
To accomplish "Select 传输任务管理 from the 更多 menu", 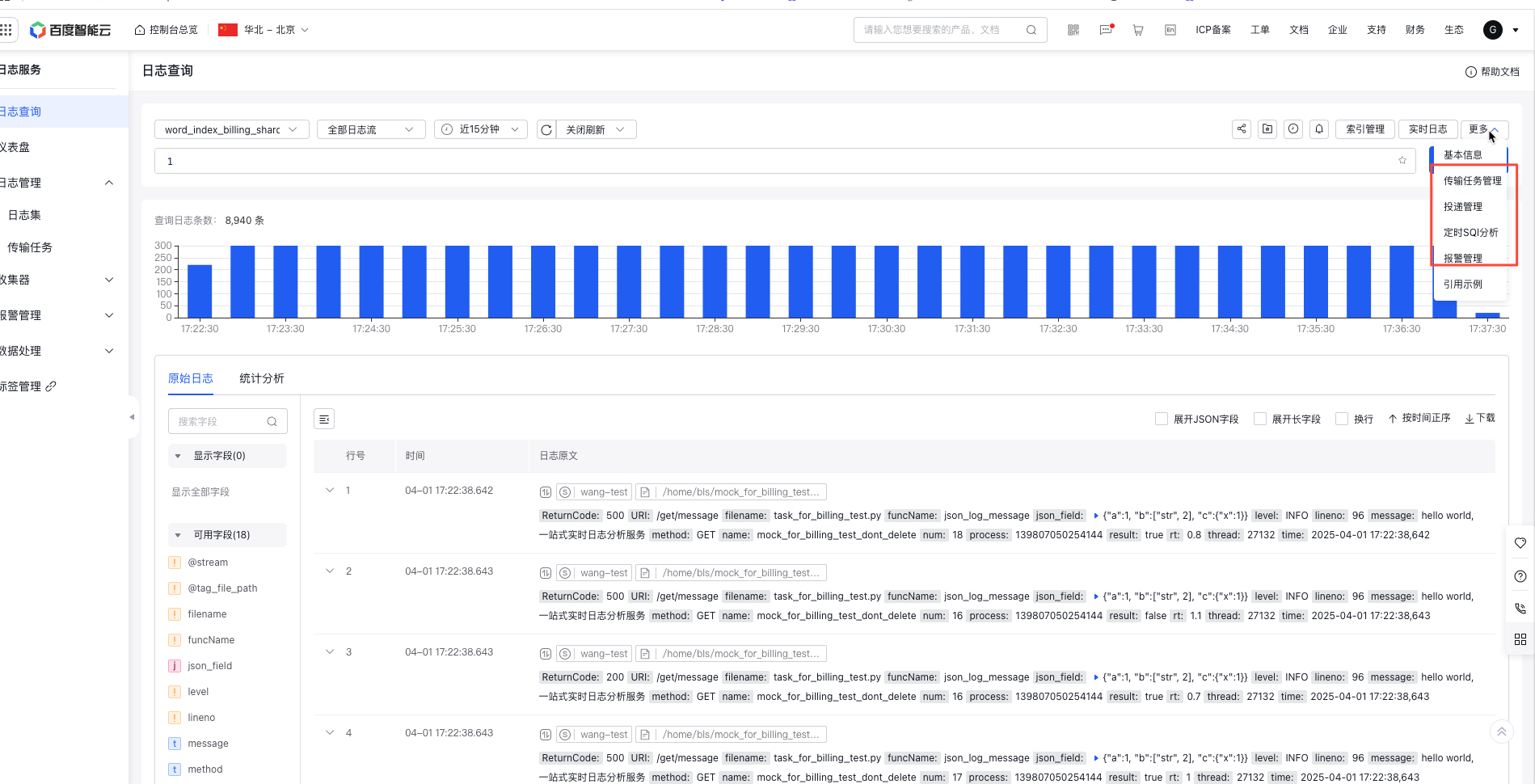I will (x=1472, y=181).
